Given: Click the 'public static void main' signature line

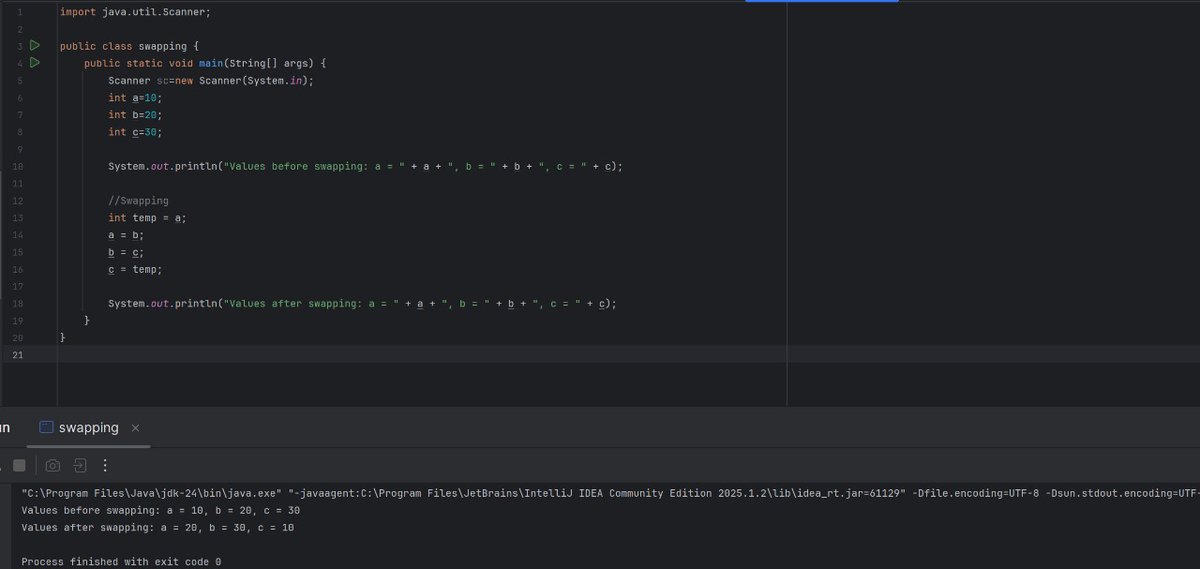Looking at the screenshot, I should 205,63.
